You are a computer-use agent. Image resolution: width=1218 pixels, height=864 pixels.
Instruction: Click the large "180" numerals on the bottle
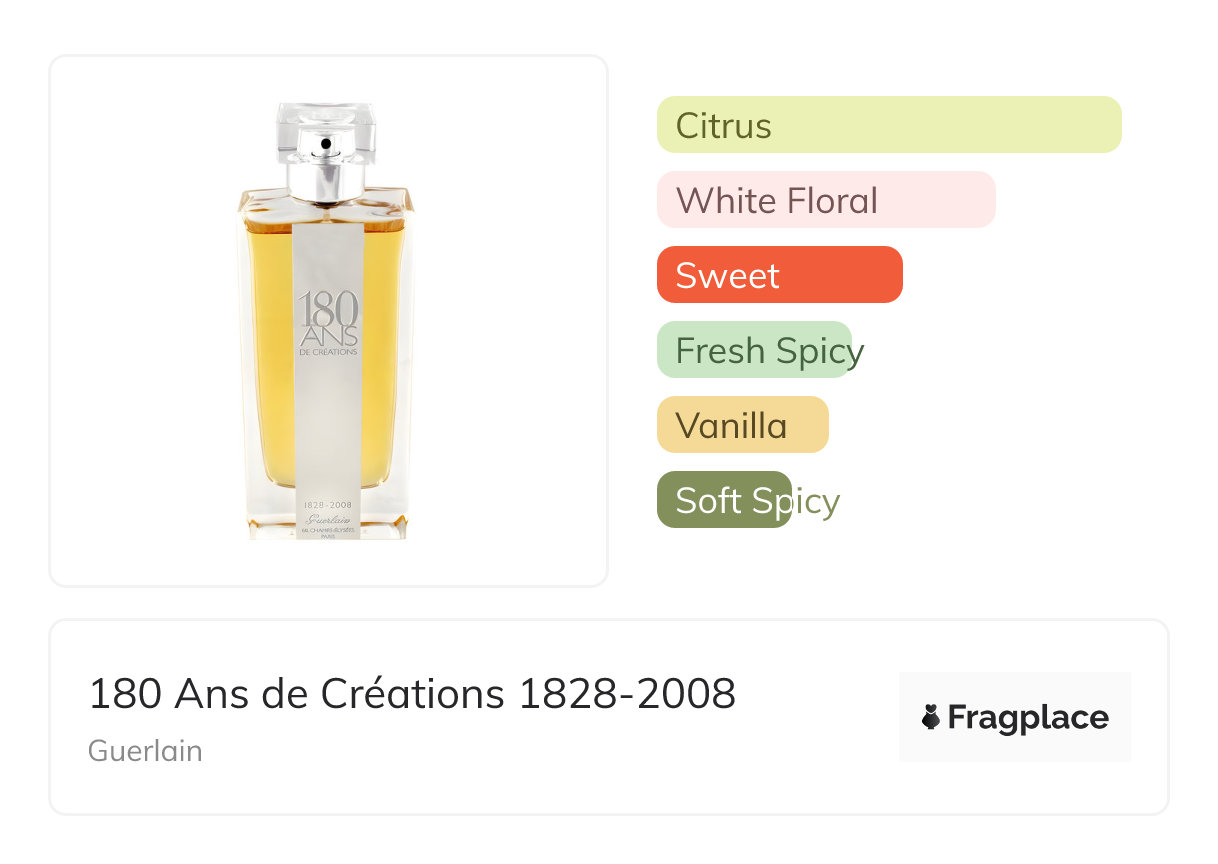328,307
